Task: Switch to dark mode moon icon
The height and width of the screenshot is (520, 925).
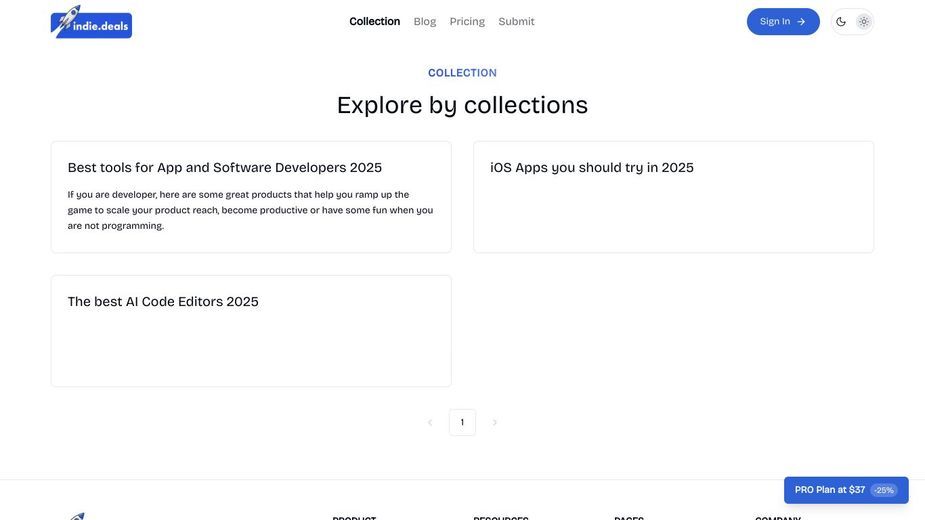Action: point(841,22)
